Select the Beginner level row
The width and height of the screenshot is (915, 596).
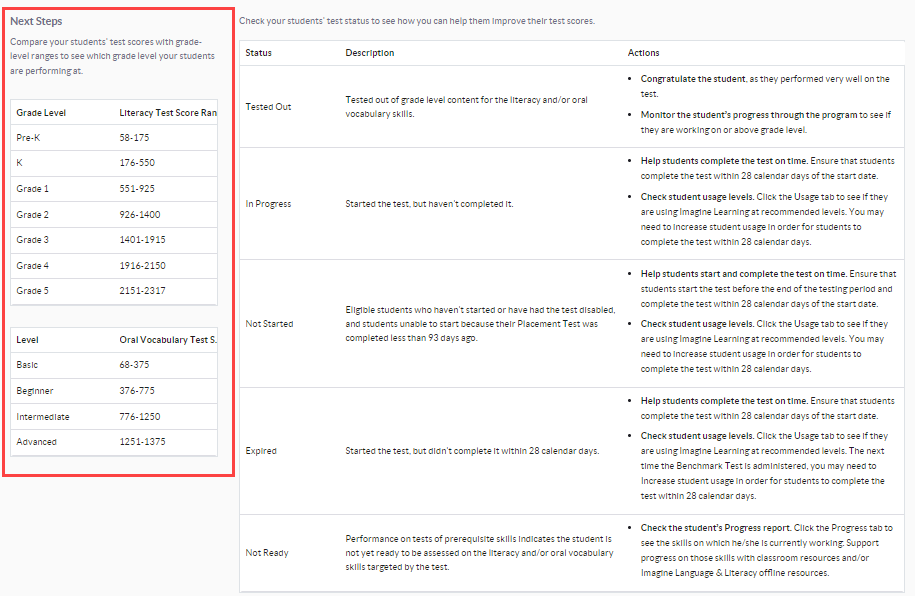pyautogui.click(x=35, y=391)
